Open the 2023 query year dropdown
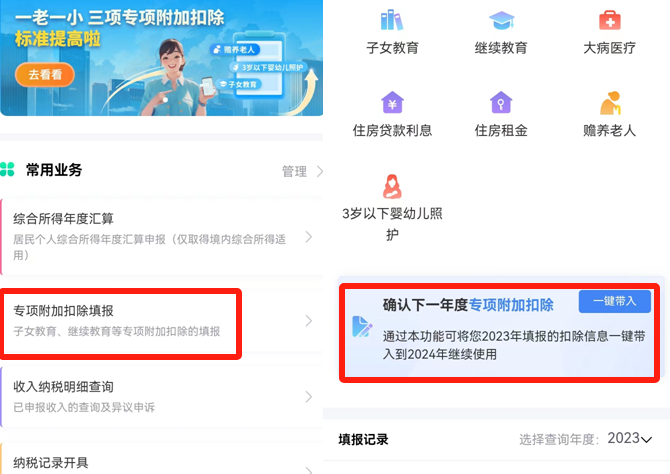Viewport: 670px width, 474px height. (x=629, y=439)
